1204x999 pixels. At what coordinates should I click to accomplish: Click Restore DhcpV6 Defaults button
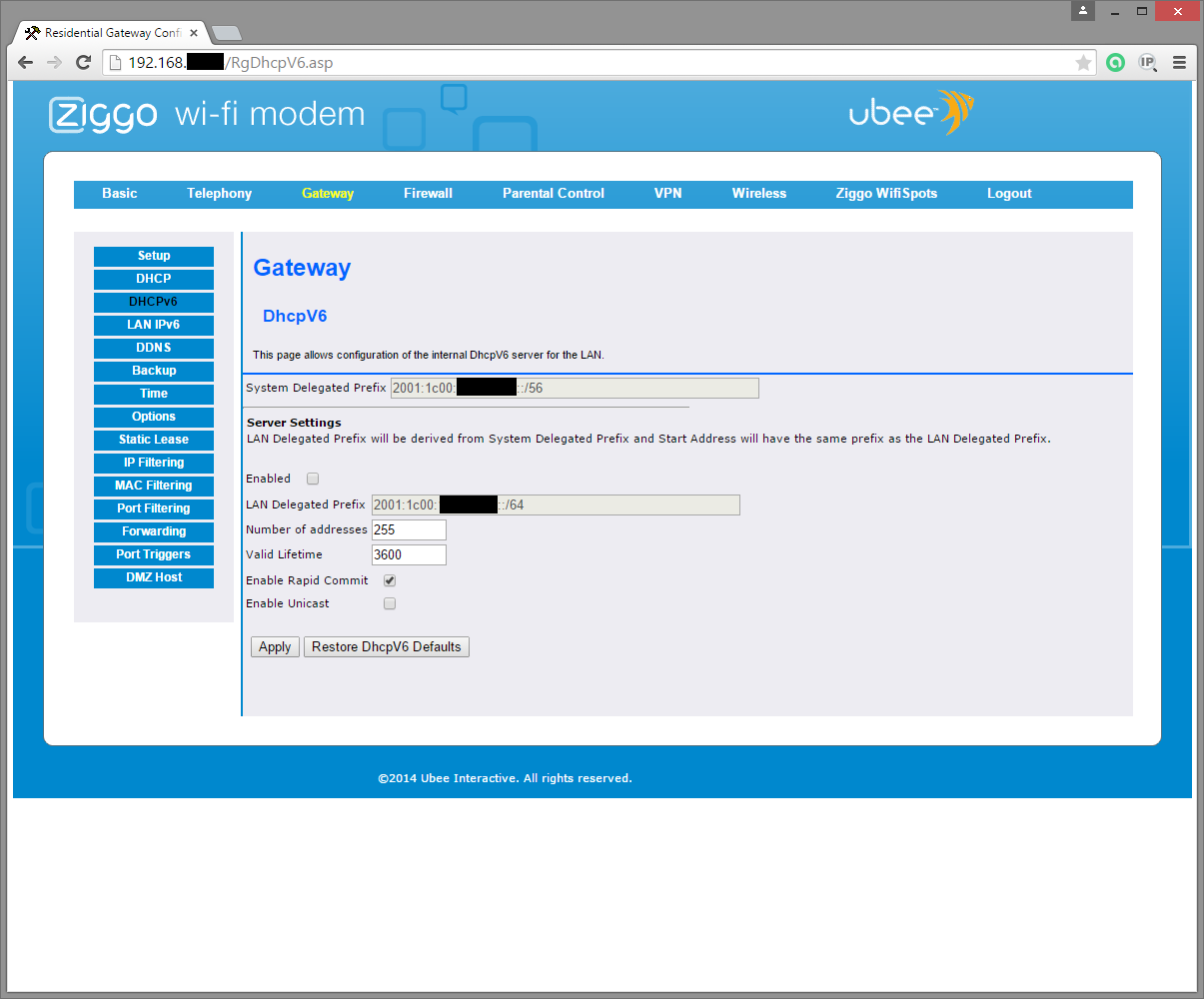pos(387,647)
